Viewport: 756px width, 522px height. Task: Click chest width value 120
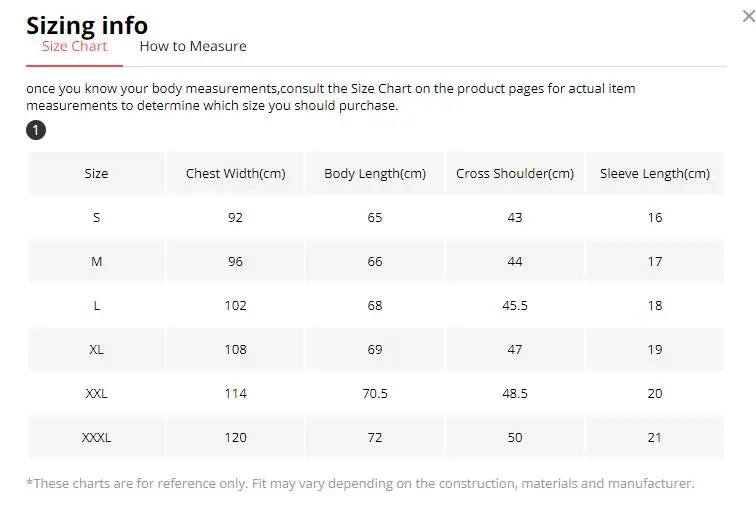coord(235,437)
